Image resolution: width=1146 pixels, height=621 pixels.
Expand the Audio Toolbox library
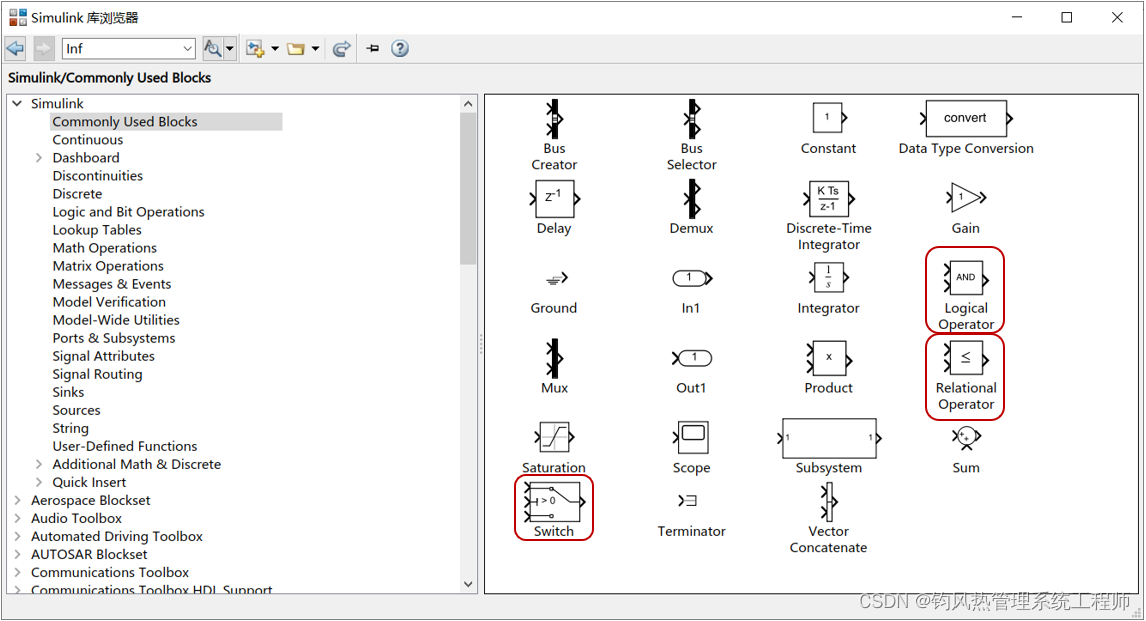point(17,519)
